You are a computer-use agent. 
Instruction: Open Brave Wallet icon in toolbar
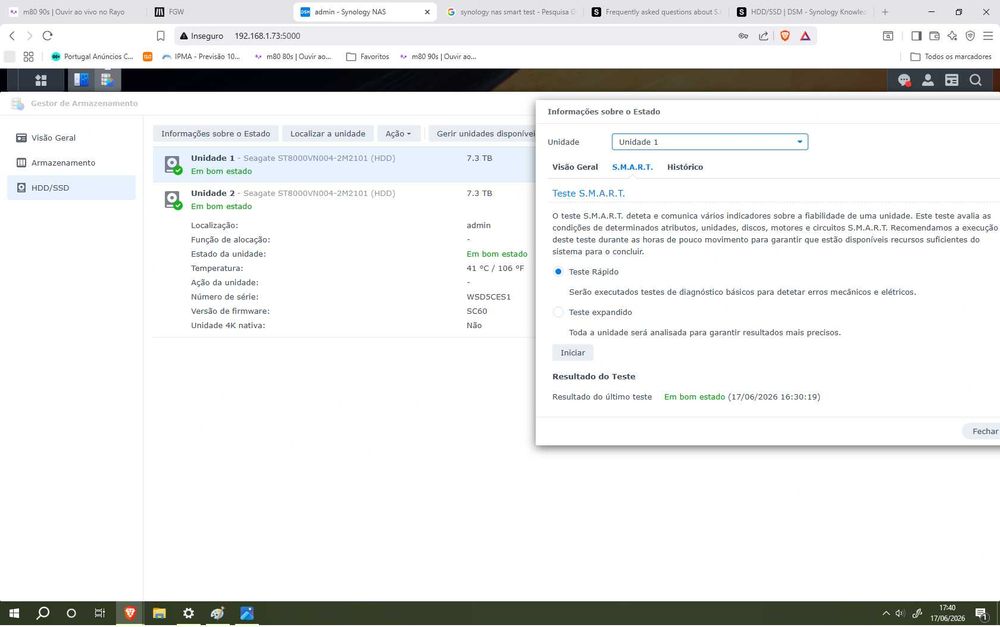[934, 36]
